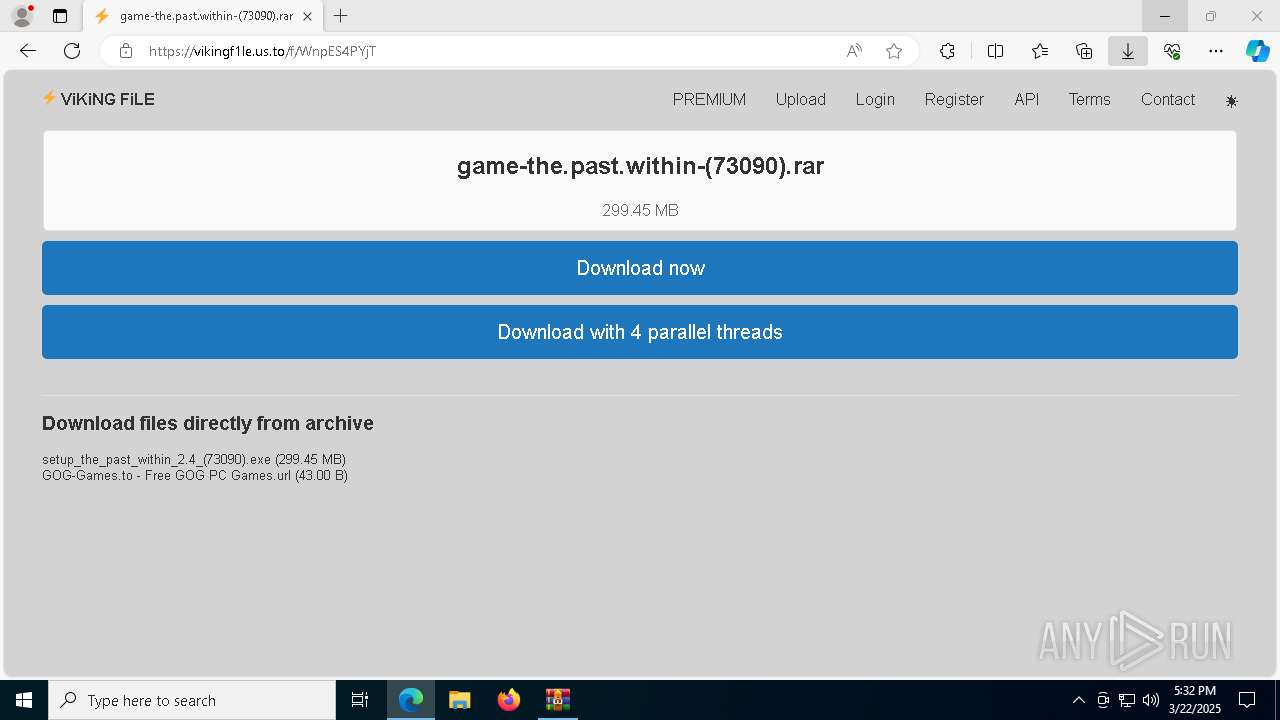
Task: Add this page to favorites star
Action: 894,51
